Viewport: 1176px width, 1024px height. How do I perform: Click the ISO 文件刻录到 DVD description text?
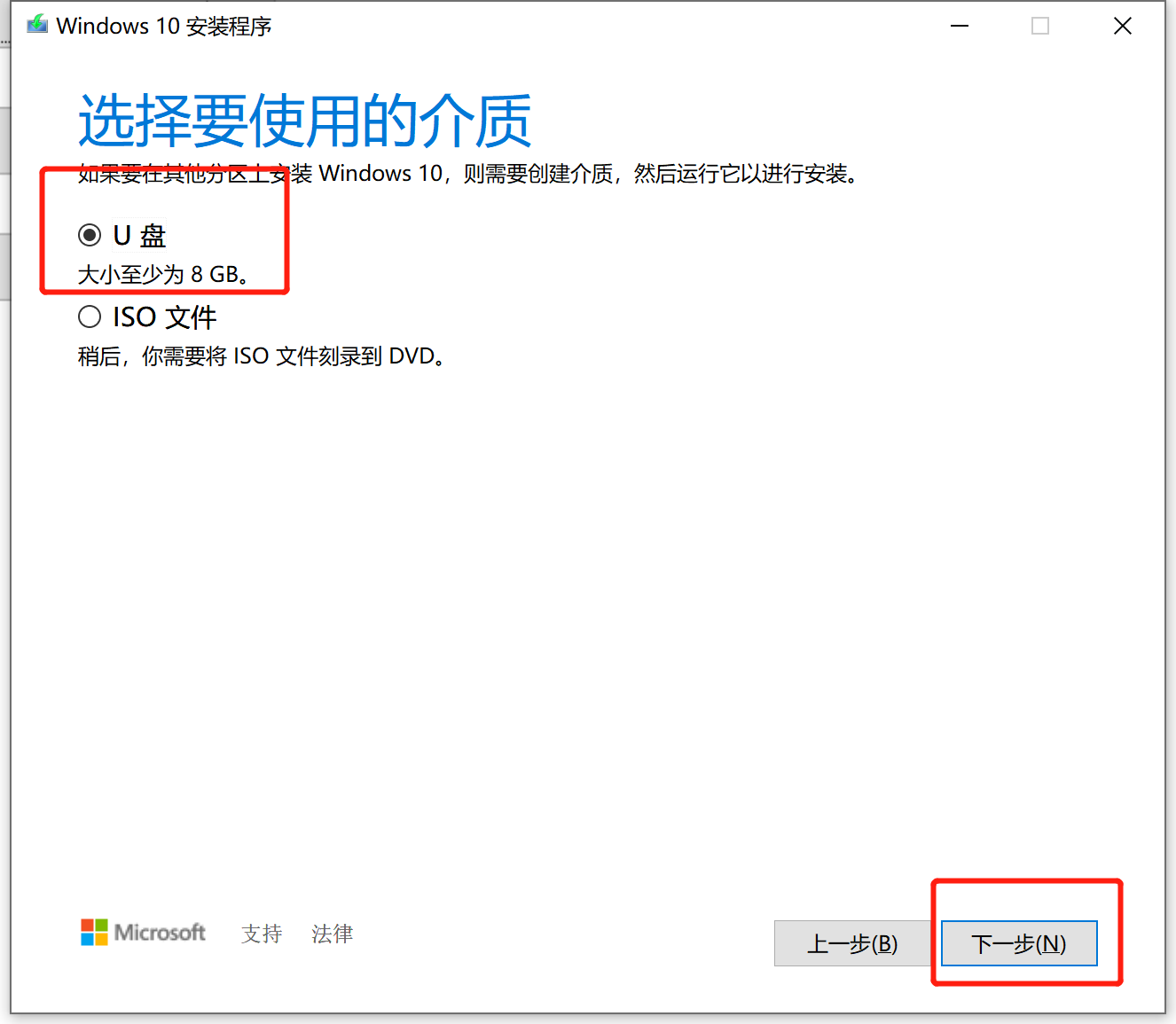point(262,356)
